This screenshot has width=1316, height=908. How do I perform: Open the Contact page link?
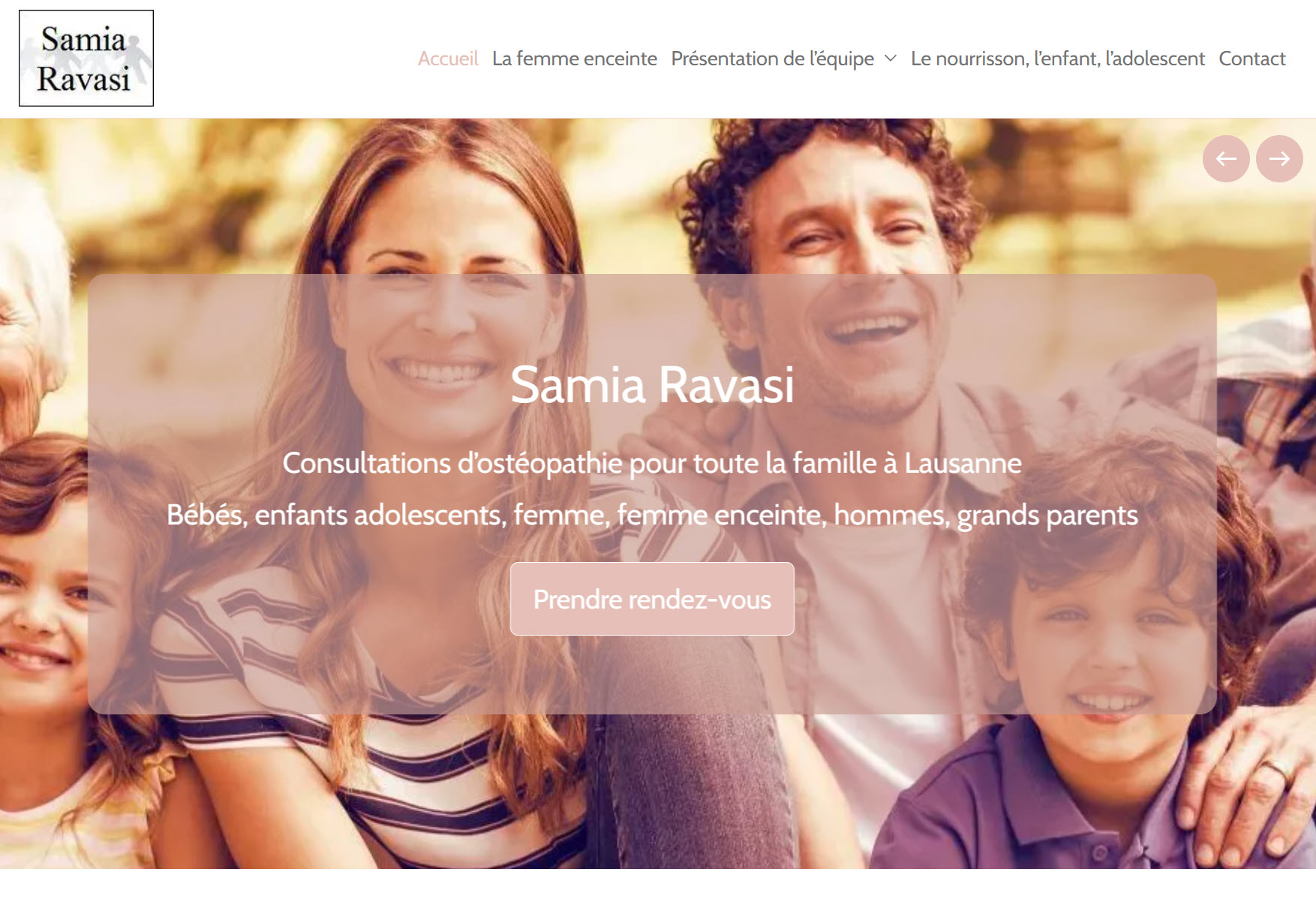1251,59
